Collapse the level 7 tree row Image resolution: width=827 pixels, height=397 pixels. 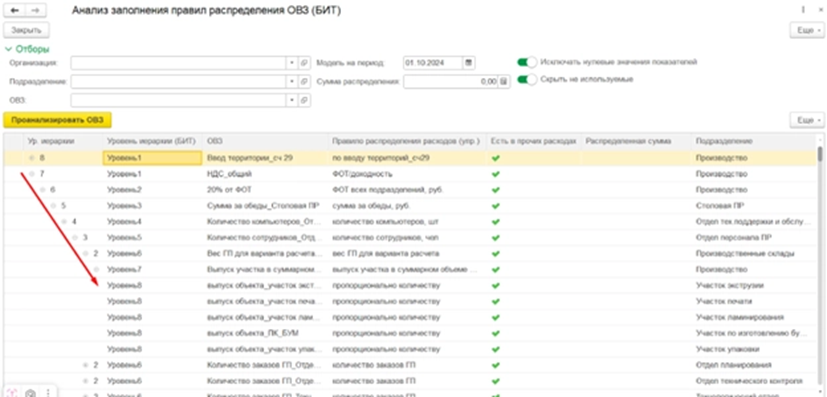point(32,173)
